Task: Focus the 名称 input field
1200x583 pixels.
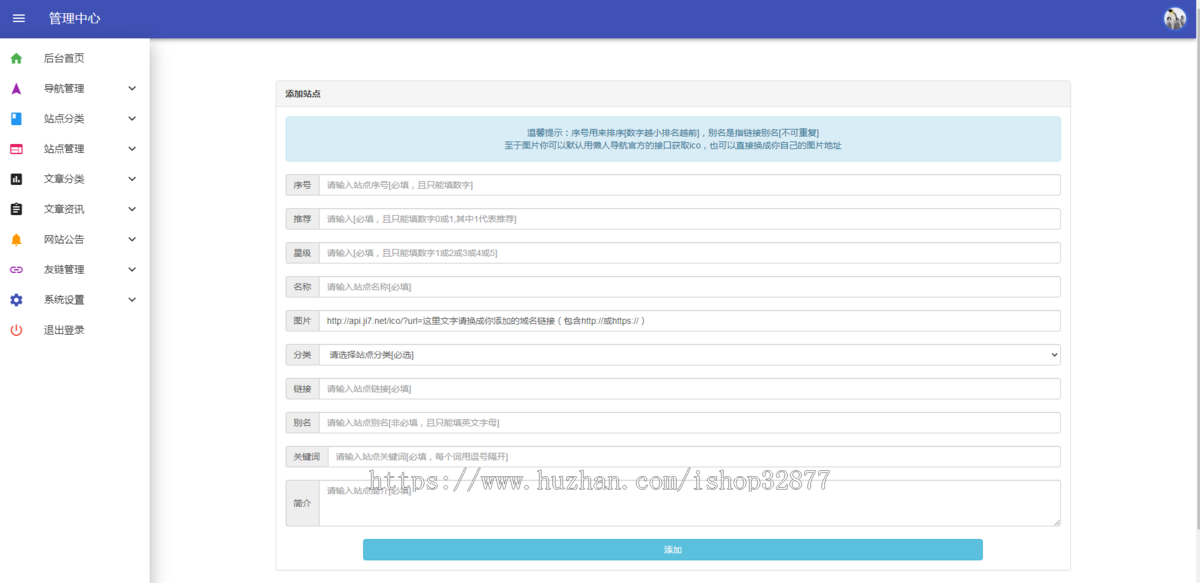Action: click(x=690, y=287)
